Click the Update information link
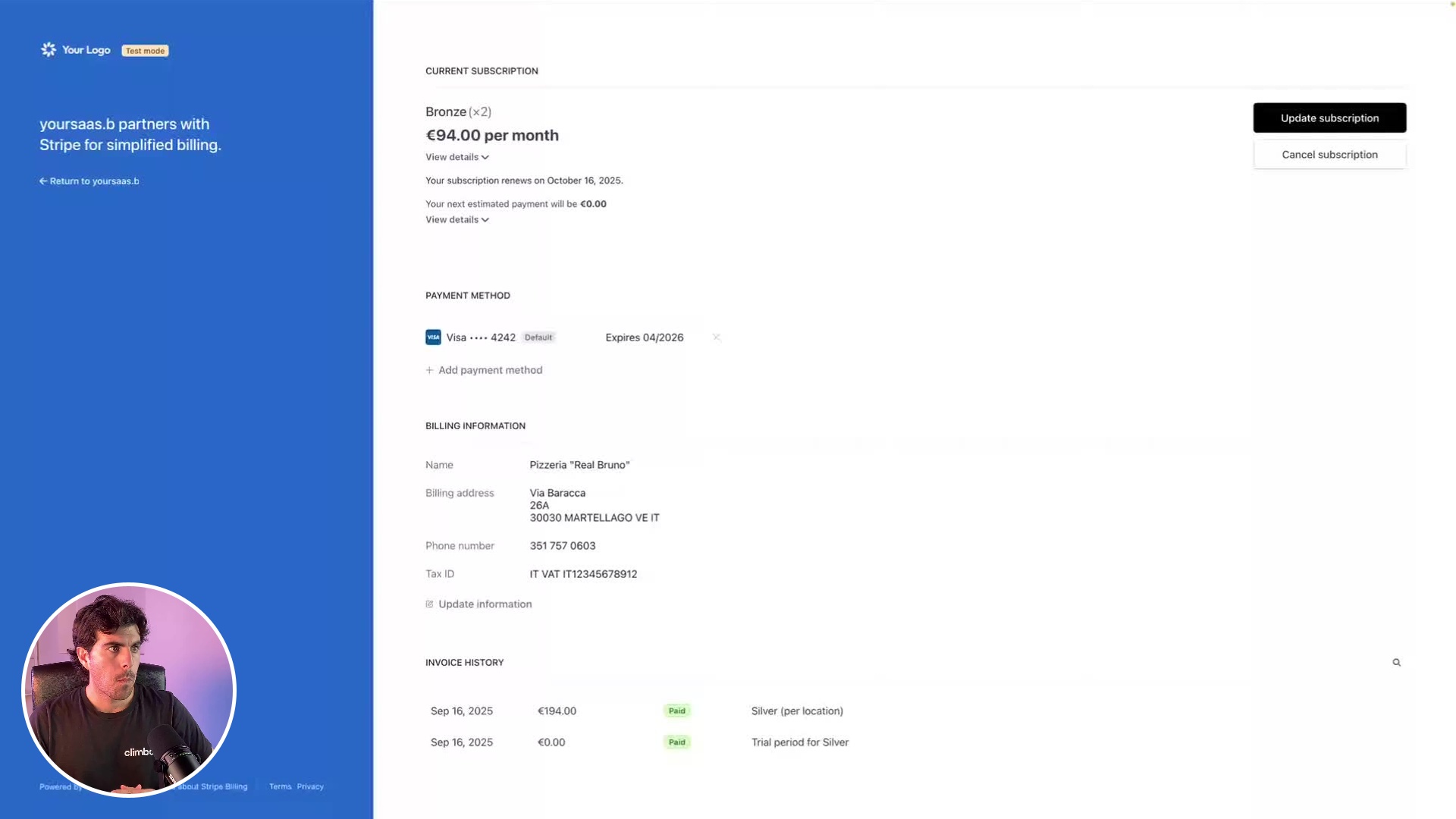The image size is (1456, 819). tap(485, 604)
